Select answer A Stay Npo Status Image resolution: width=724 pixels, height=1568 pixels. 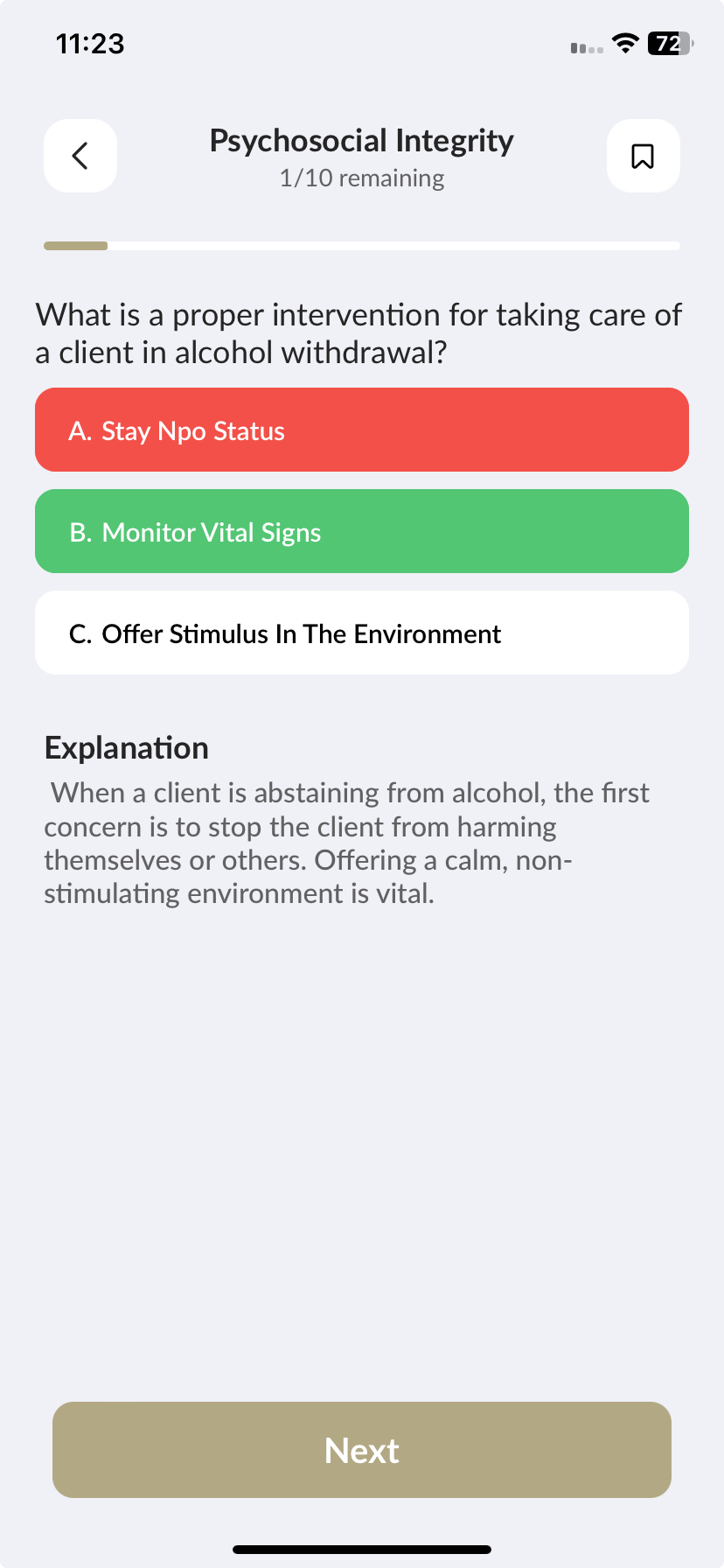coord(362,430)
